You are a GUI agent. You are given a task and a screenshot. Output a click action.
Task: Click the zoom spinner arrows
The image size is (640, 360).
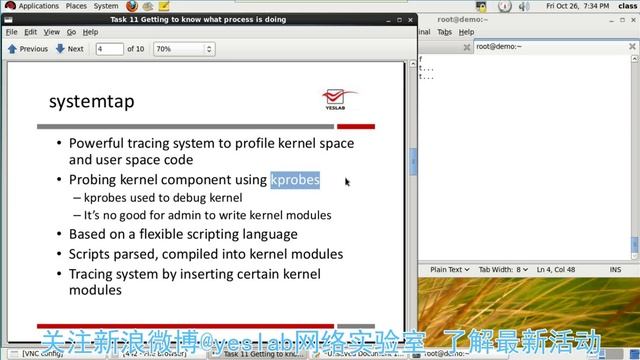coord(209,49)
